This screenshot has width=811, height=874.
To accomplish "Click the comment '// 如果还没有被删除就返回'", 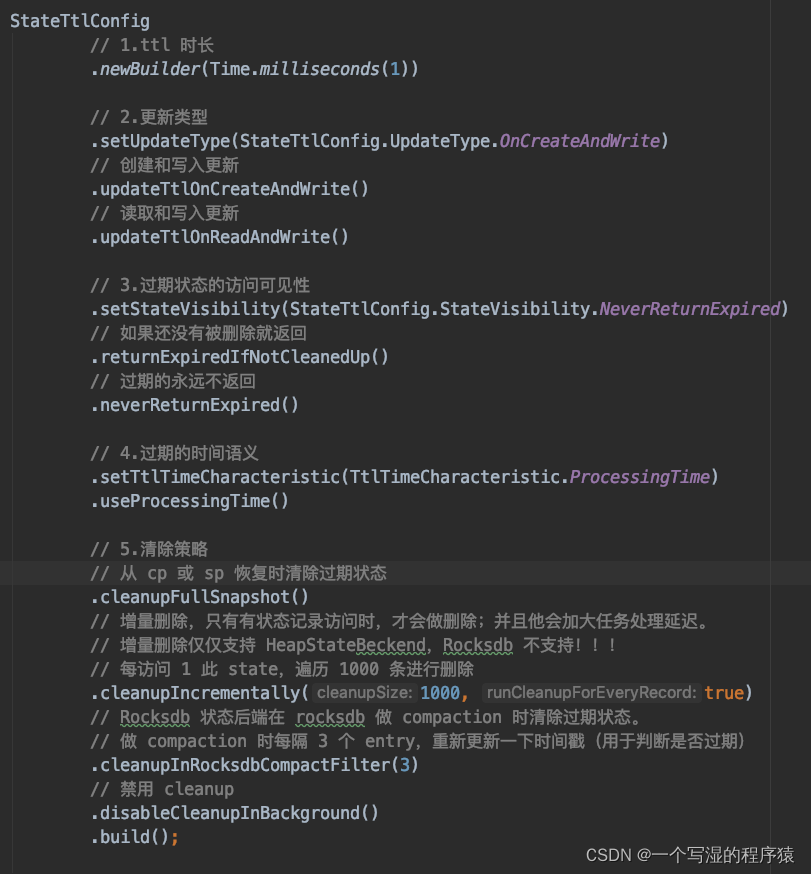I will [x=198, y=333].
